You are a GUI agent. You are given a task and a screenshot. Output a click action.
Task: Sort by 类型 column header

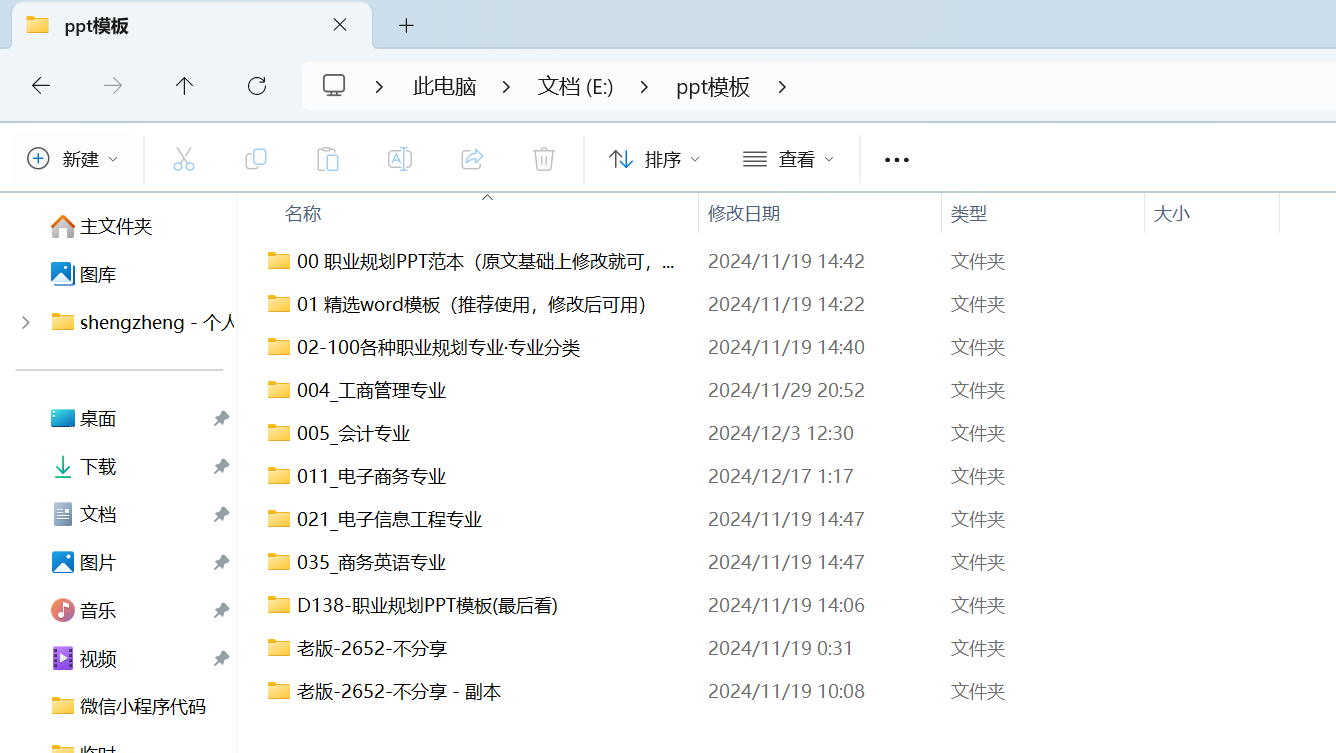(x=969, y=214)
